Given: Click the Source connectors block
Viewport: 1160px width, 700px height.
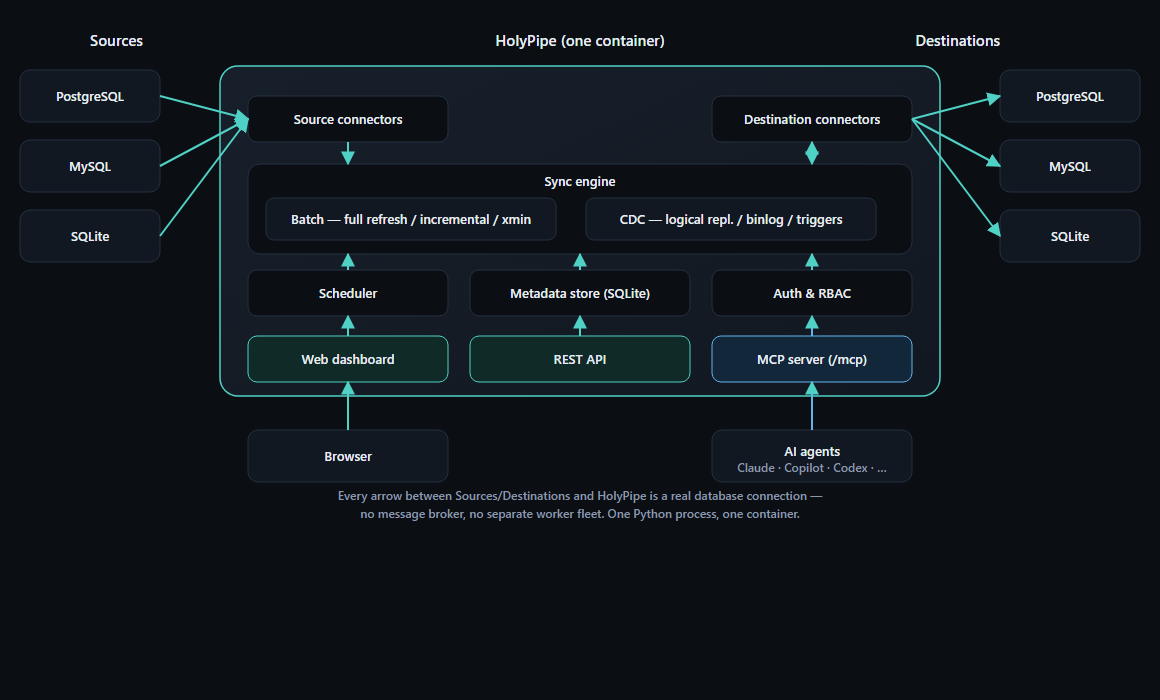Looking at the screenshot, I should point(348,119).
